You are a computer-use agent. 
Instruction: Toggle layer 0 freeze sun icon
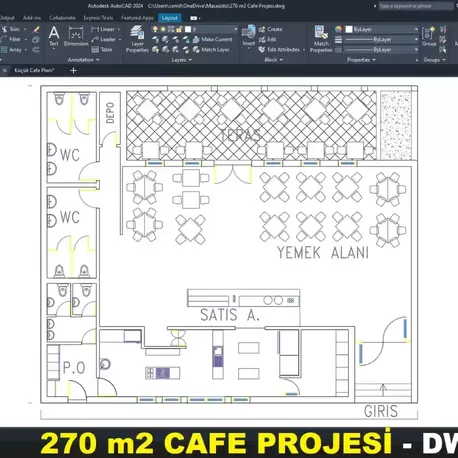tap(163, 29)
